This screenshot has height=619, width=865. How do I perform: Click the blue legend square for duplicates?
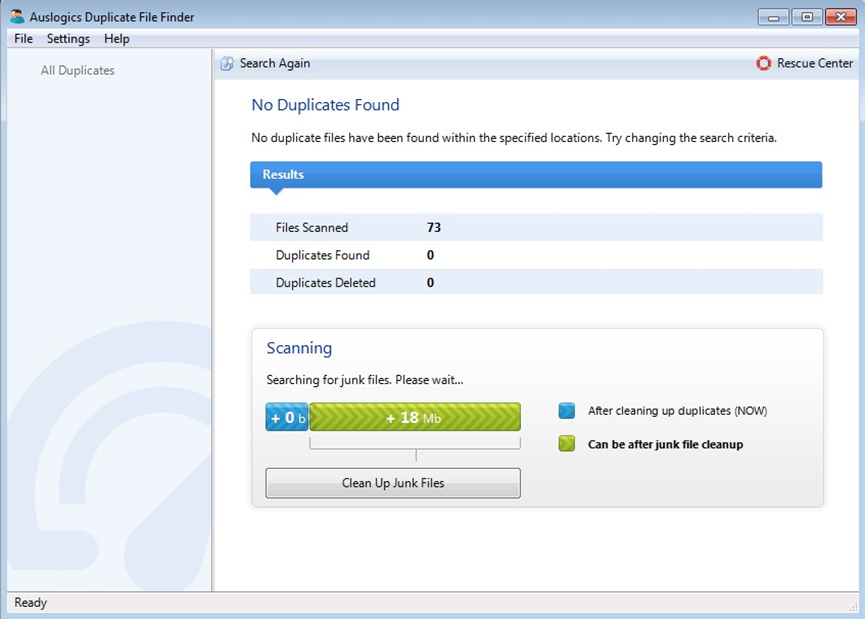pyautogui.click(x=567, y=410)
